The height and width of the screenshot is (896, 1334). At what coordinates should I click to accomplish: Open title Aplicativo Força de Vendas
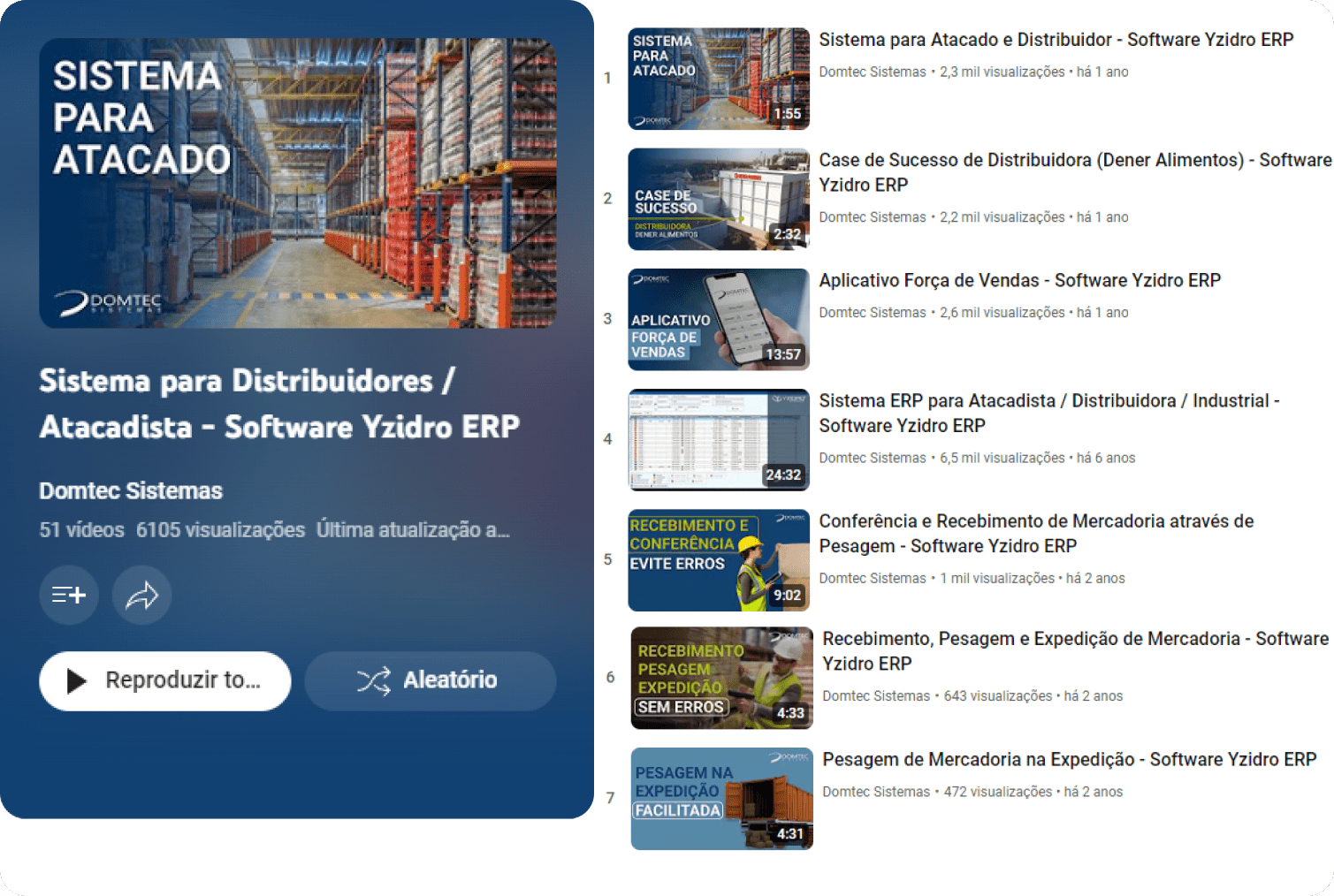click(1020, 280)
